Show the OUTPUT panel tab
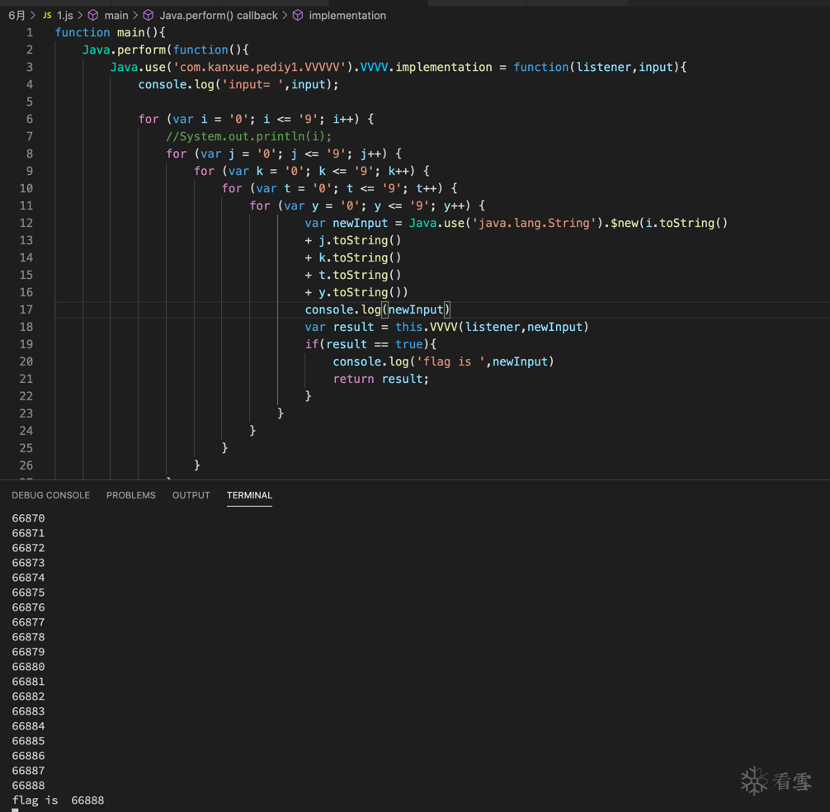The image size is (830, 812). 191,495
